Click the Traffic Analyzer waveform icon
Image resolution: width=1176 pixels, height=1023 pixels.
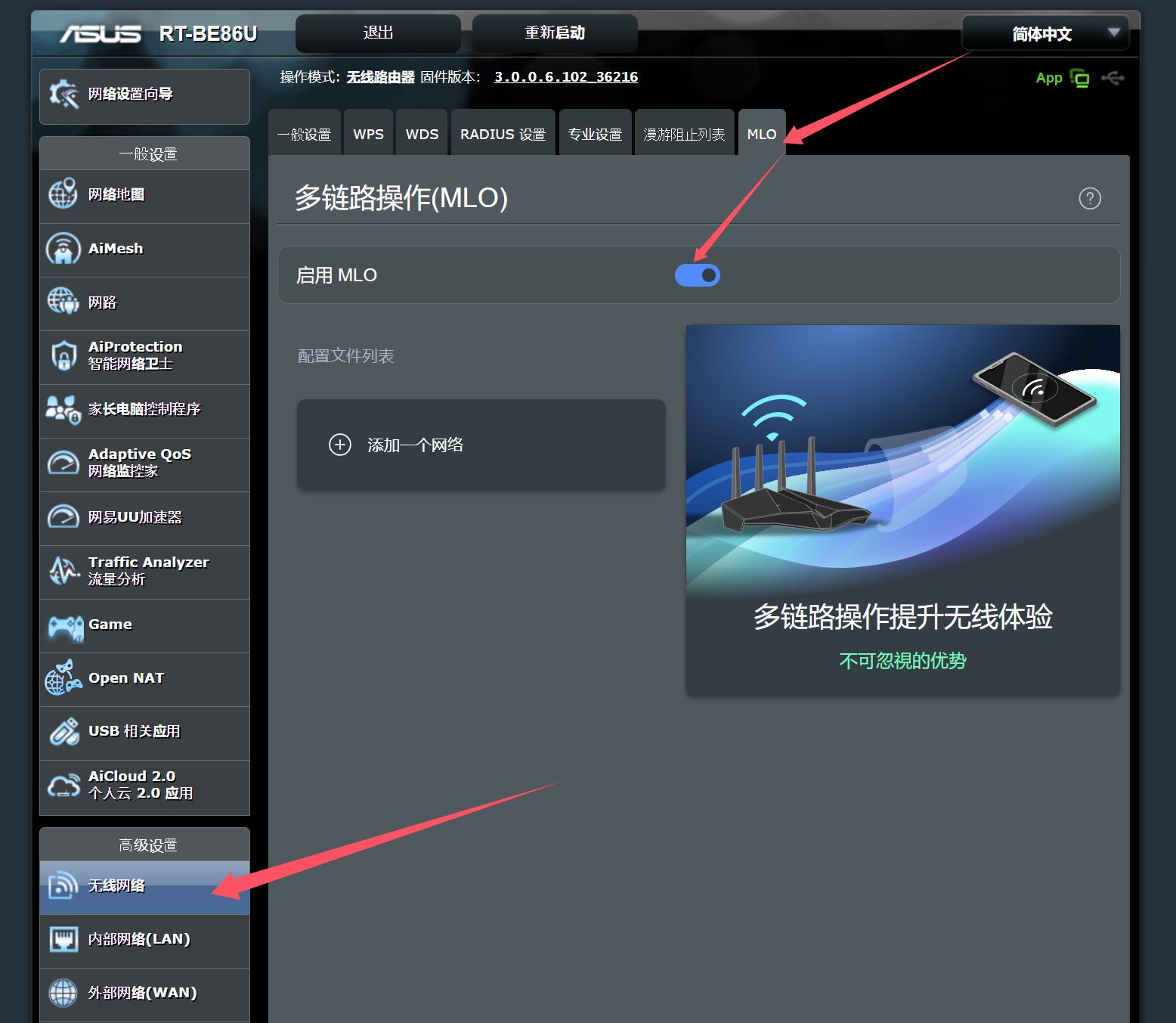[x=63, y=570]
